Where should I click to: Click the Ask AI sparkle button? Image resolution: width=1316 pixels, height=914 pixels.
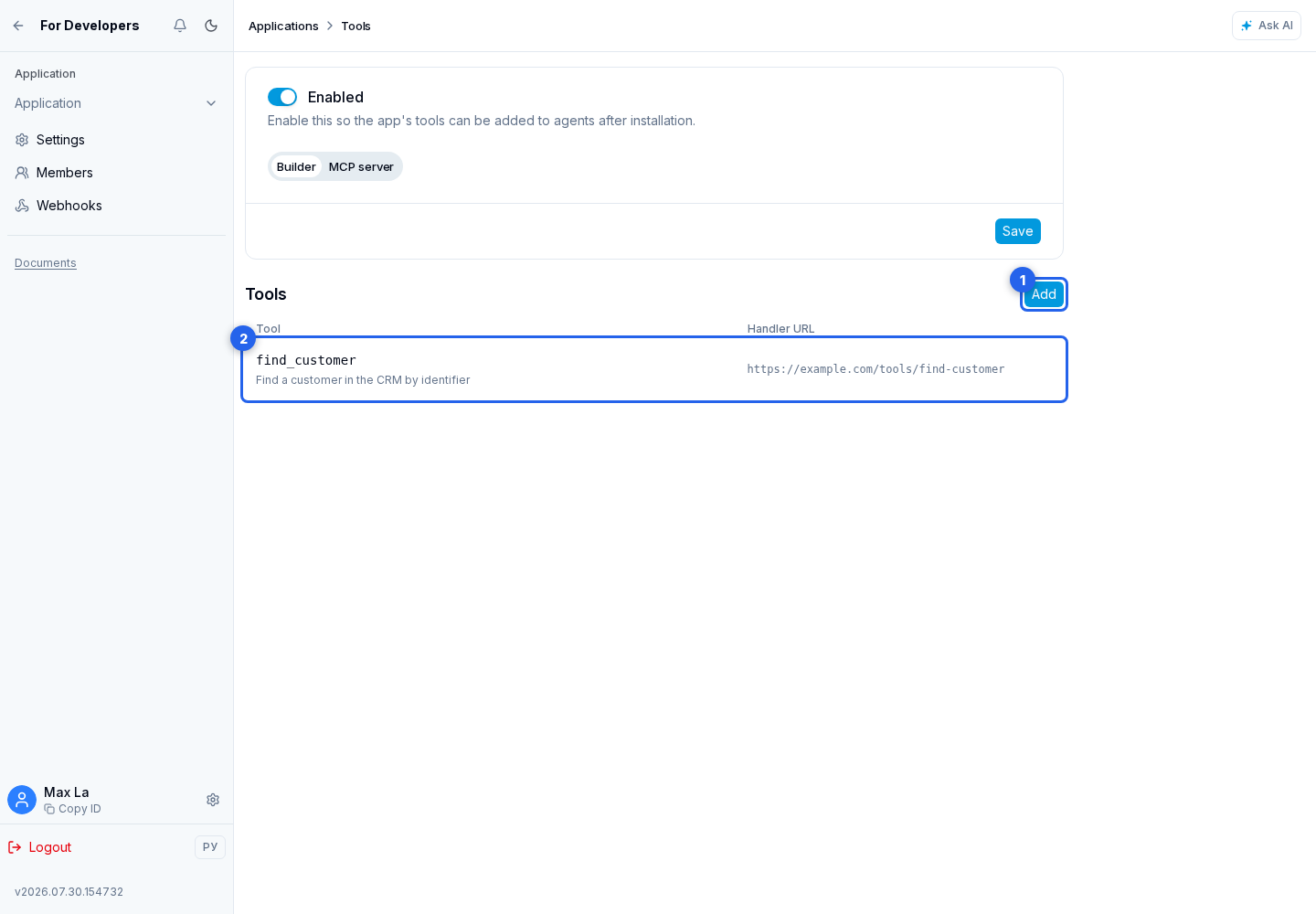(x=1266, y=26)
